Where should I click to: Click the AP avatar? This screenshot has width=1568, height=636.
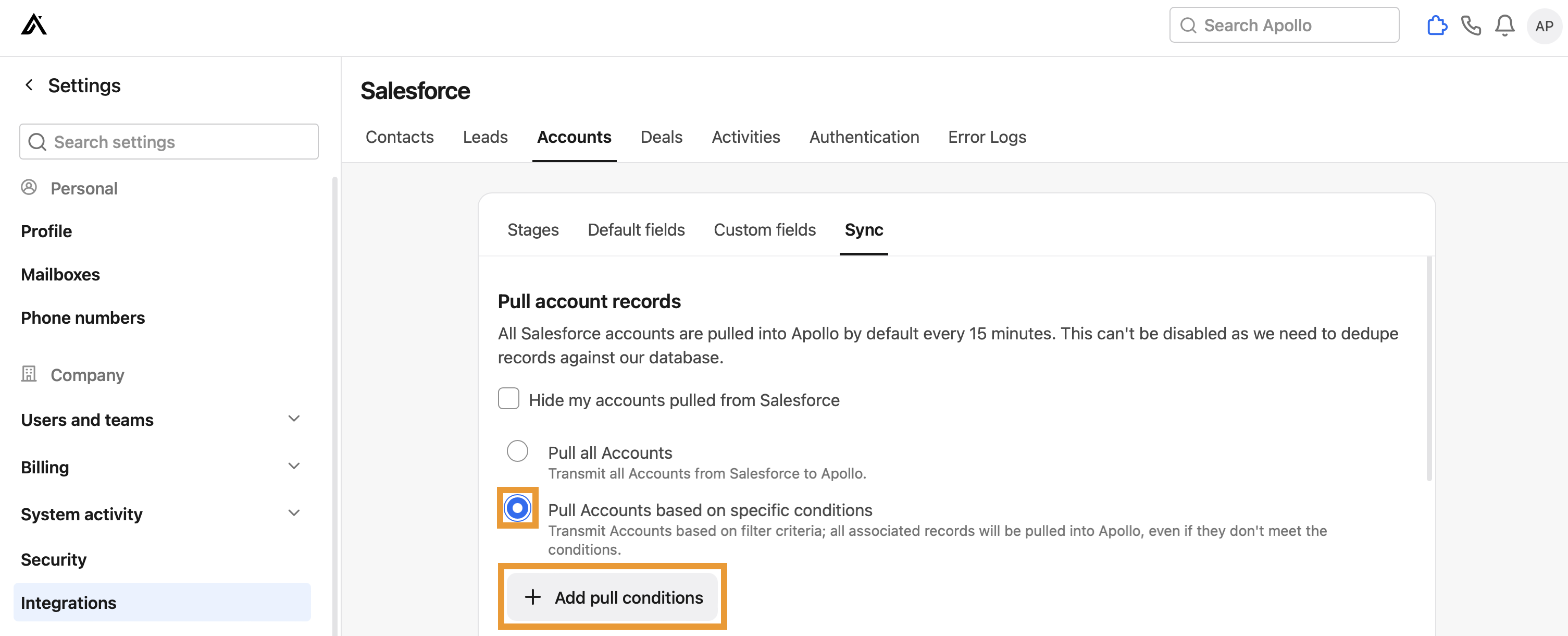coord(1544,26)
